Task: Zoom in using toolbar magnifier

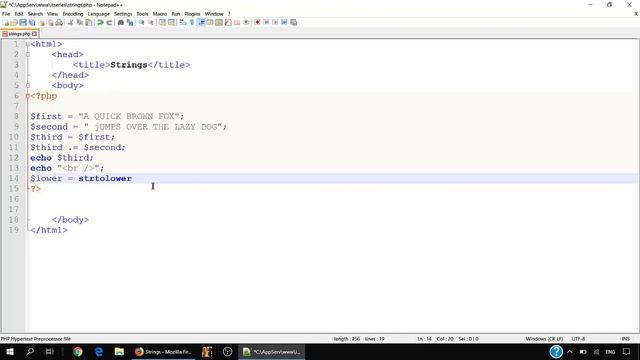Action: [142, 22]
